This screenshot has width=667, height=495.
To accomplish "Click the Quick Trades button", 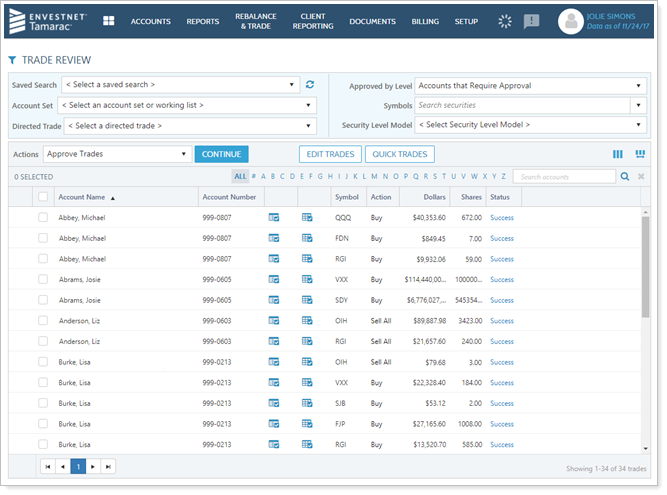I will point(398,155).
